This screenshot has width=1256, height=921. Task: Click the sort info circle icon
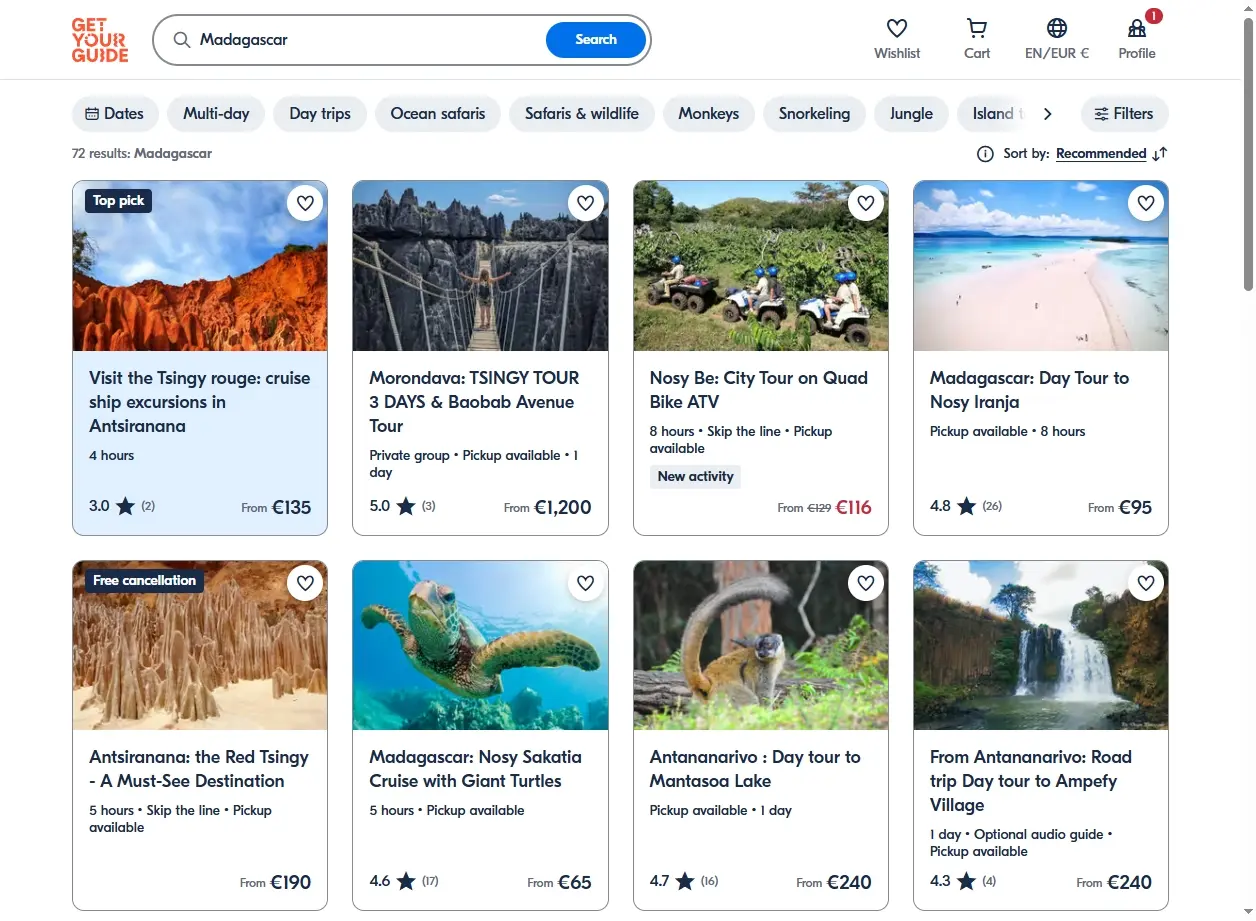tap(985, 154)
